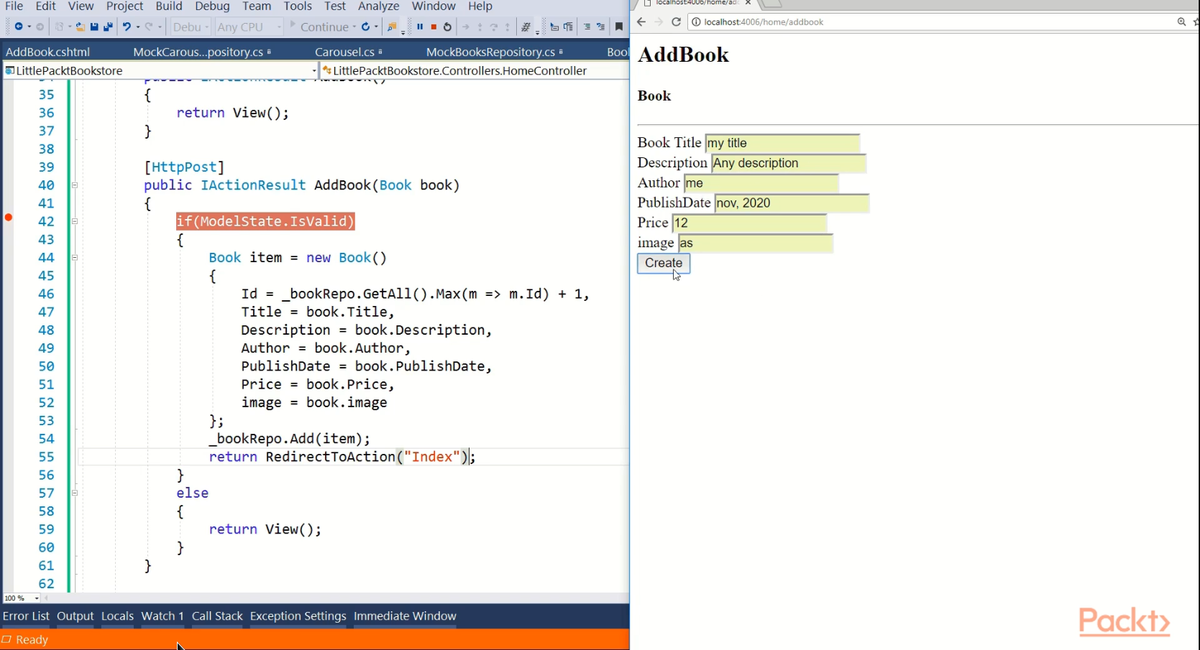The image size is (1200, 650).
Task: Switch to the MockCarous...pository.cs tab
Action: (197, 52)
